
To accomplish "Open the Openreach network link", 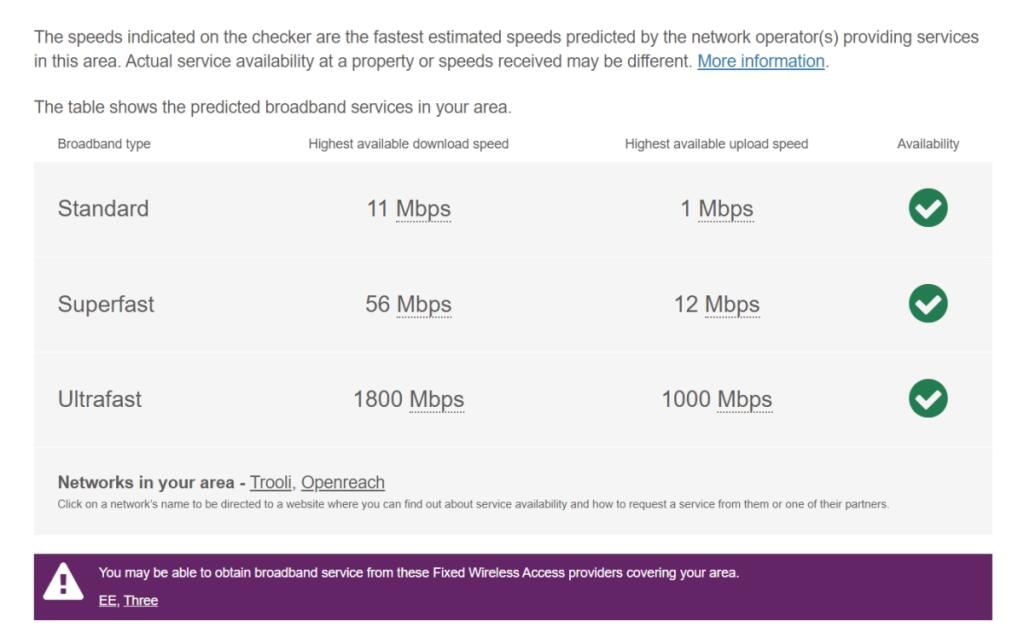I will [343, 482].
